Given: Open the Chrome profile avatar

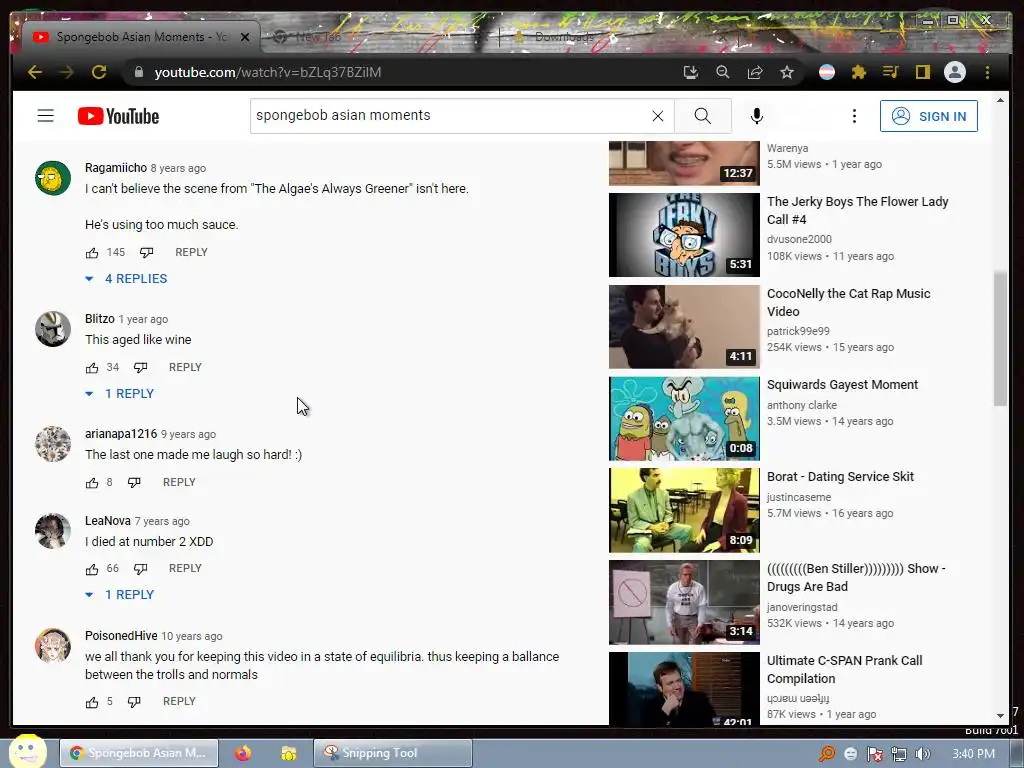Looking at the screenshot, I should tap(955, 72).
